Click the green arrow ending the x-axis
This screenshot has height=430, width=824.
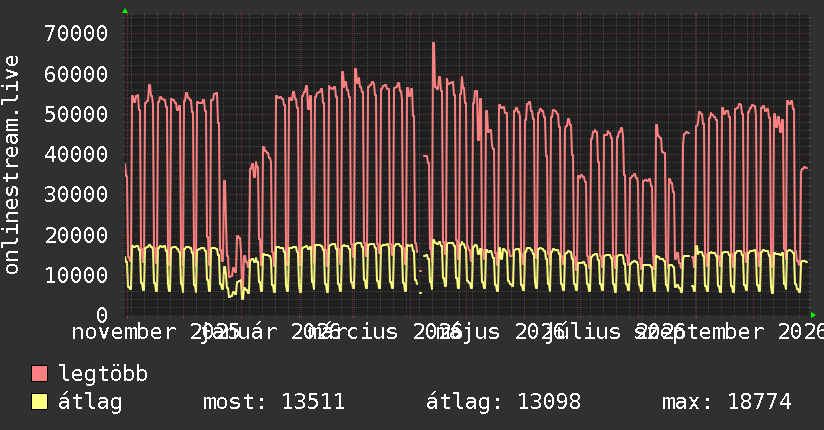pos(813,315)
